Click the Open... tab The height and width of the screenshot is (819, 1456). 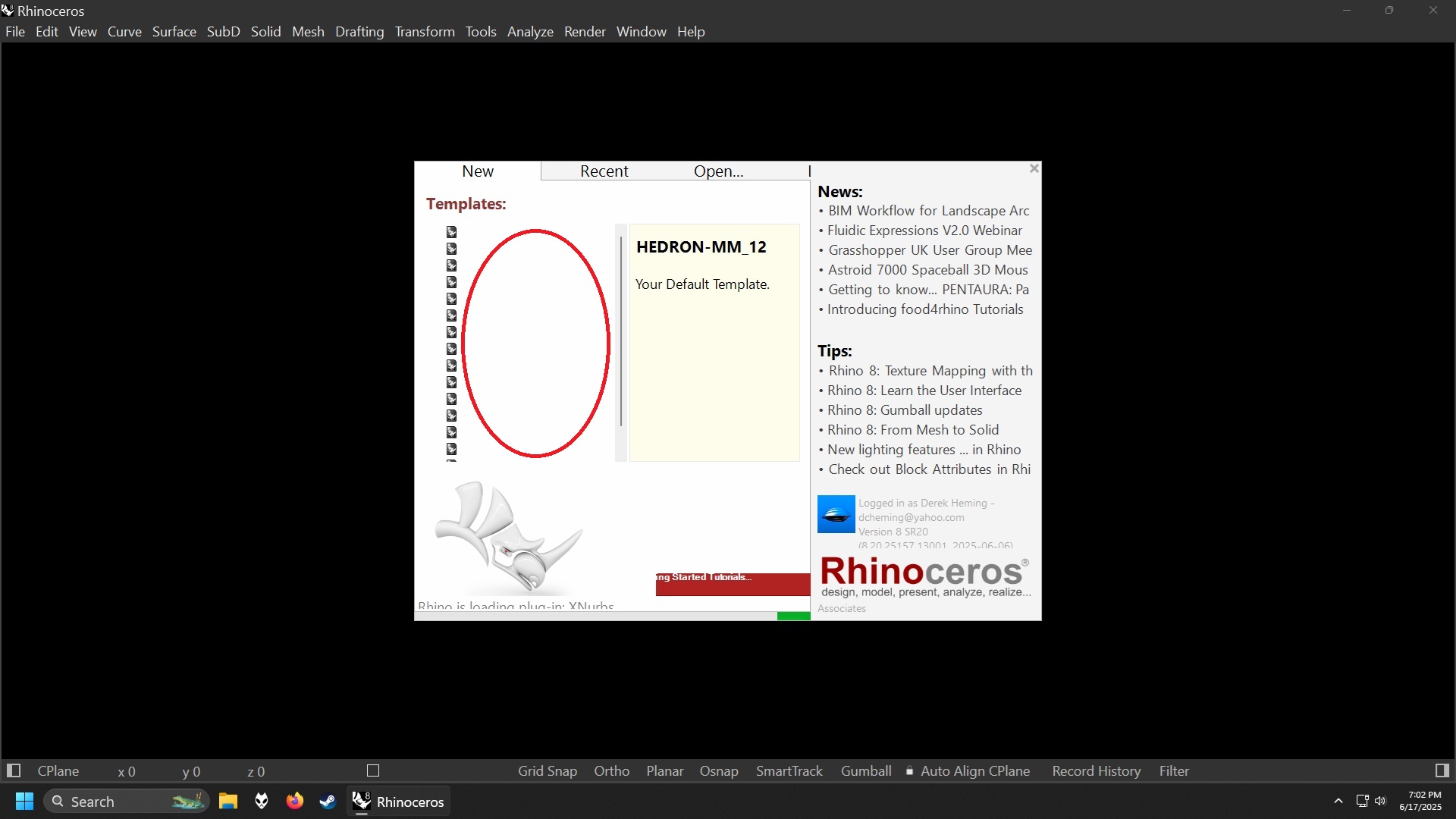pyautogui.click(x=719, y=171)
